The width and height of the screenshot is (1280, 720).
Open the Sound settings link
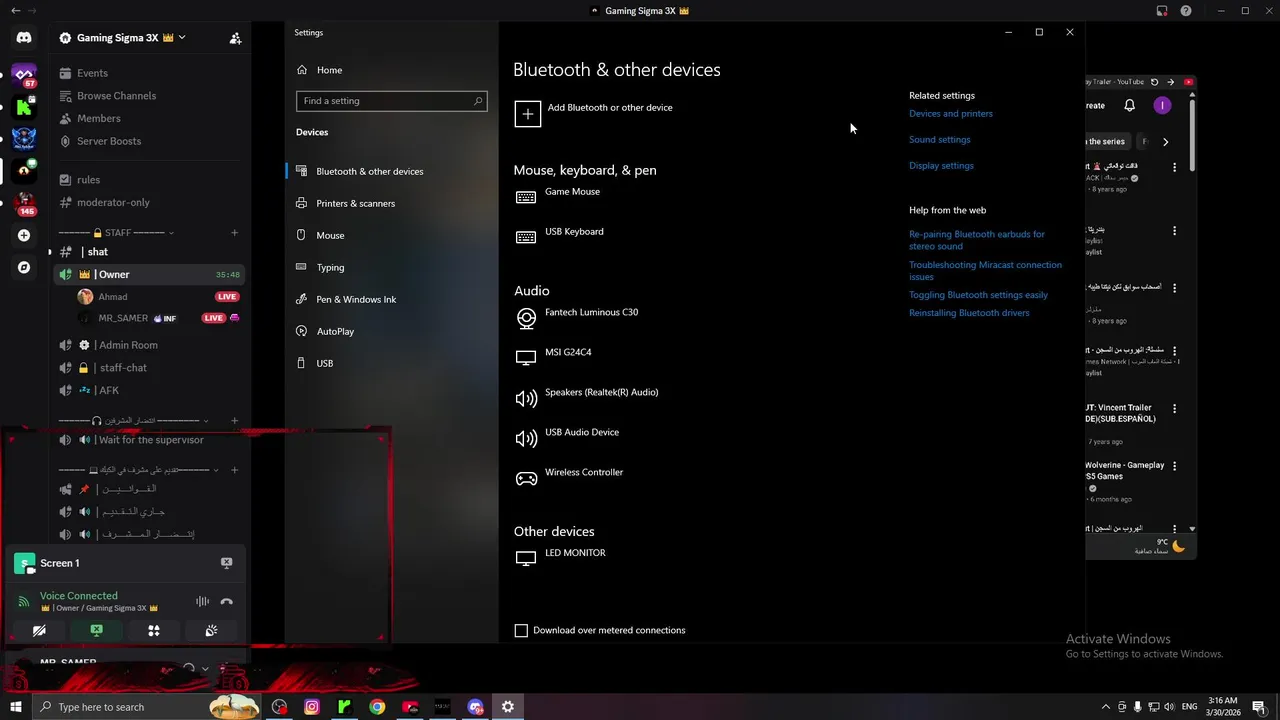(x=940, y=140)
